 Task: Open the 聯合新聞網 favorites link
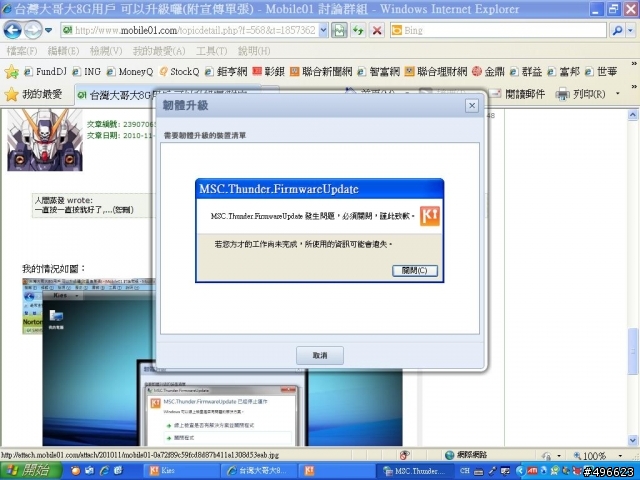[x=321, y=72]
